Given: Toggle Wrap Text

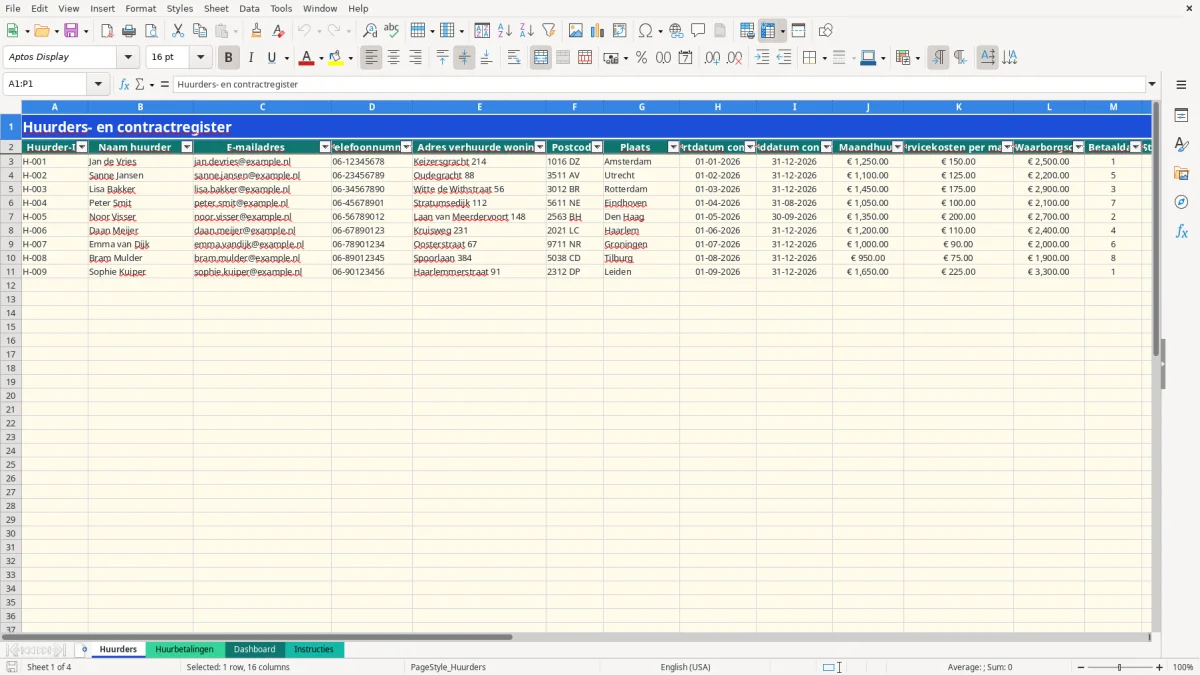Looking at the screenshot, I should pos(514,58).
